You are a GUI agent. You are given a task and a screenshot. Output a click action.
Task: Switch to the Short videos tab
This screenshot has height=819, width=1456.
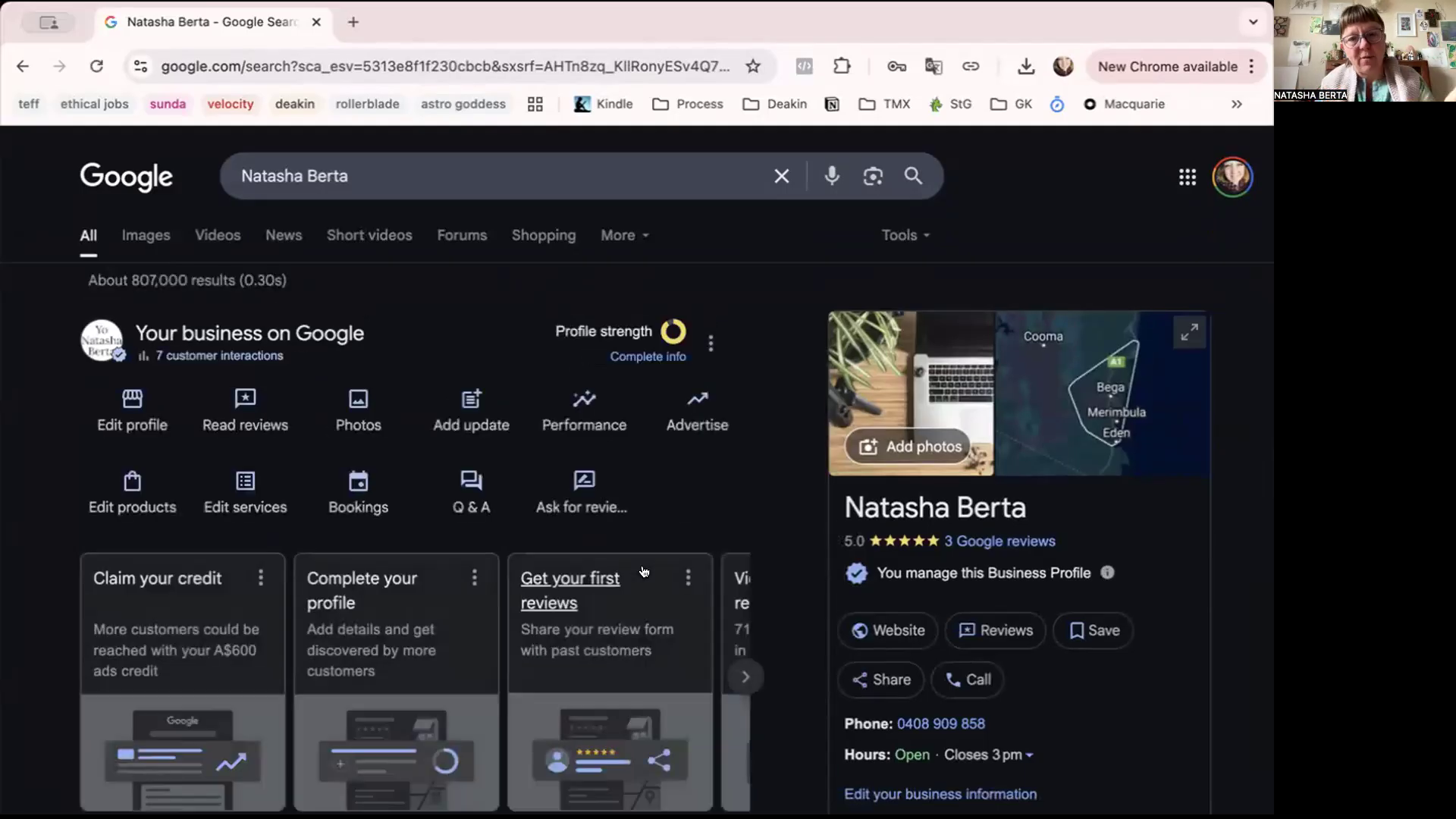tap(369, 235)
